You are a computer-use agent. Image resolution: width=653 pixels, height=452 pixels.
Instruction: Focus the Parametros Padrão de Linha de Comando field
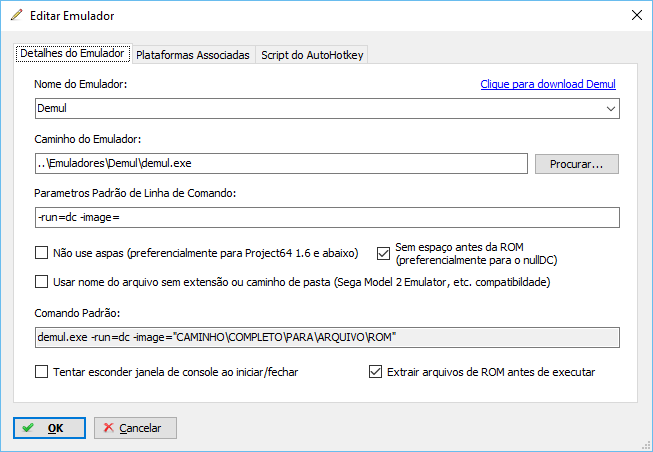(x=326, y=217)
